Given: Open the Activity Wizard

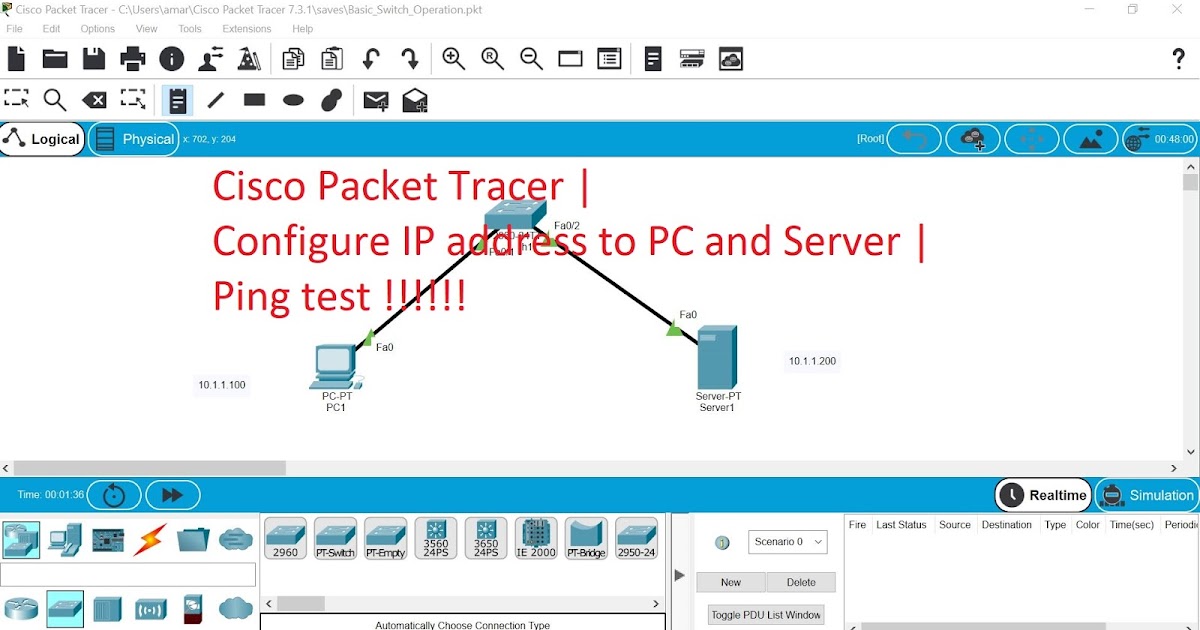Looking at the screenshot, I should (x=249, y=58).
